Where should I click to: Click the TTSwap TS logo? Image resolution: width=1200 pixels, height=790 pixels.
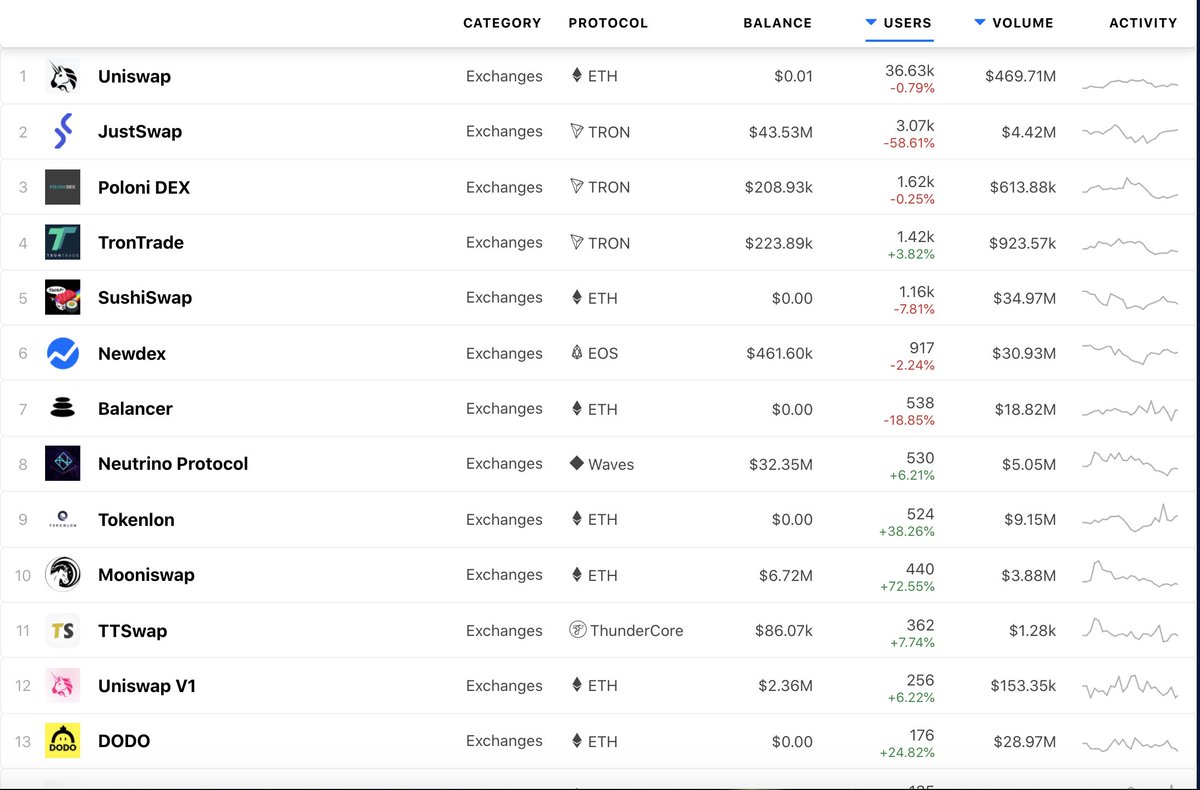click(63, 630)
